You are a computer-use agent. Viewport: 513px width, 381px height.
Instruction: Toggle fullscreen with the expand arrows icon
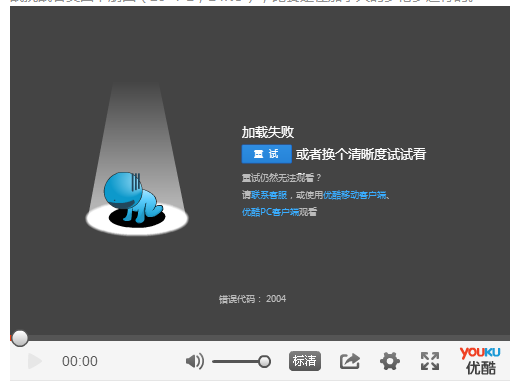pos(430,361)
